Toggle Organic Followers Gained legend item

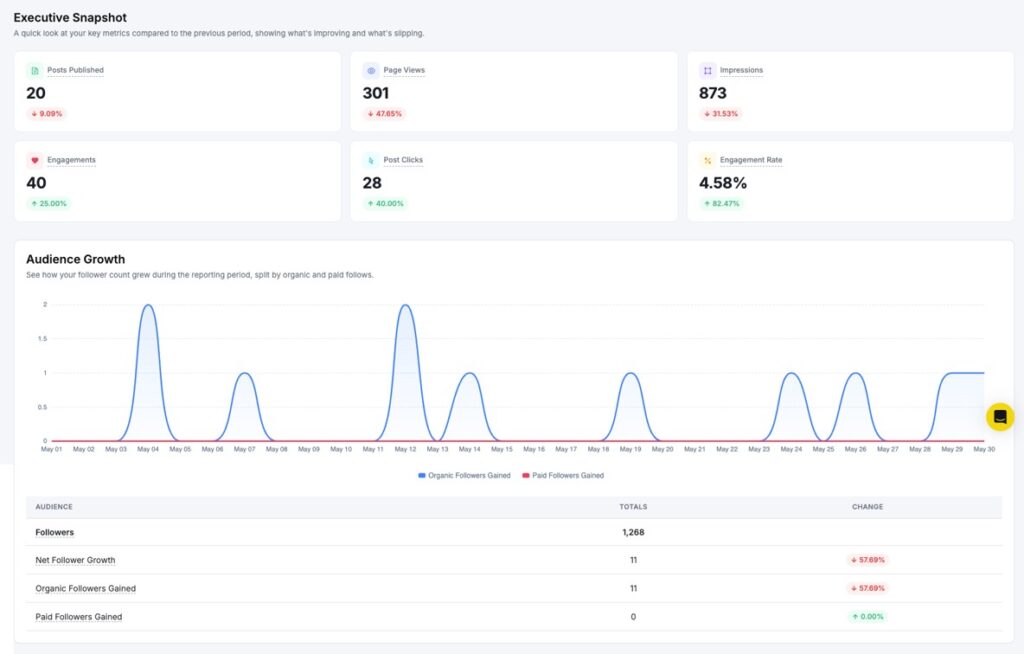click(x=464, y=476)
